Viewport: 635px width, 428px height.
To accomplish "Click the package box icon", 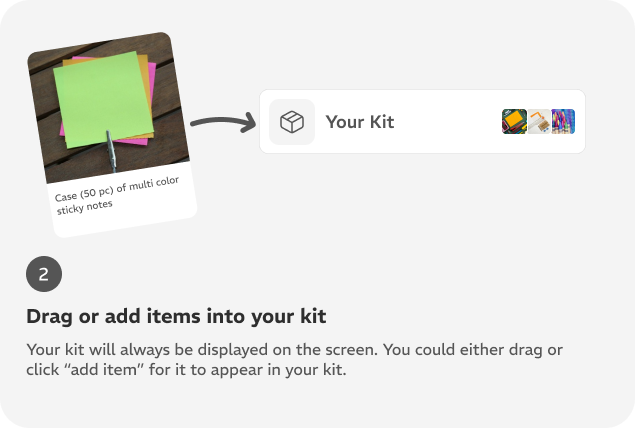I will coord(292,122).
